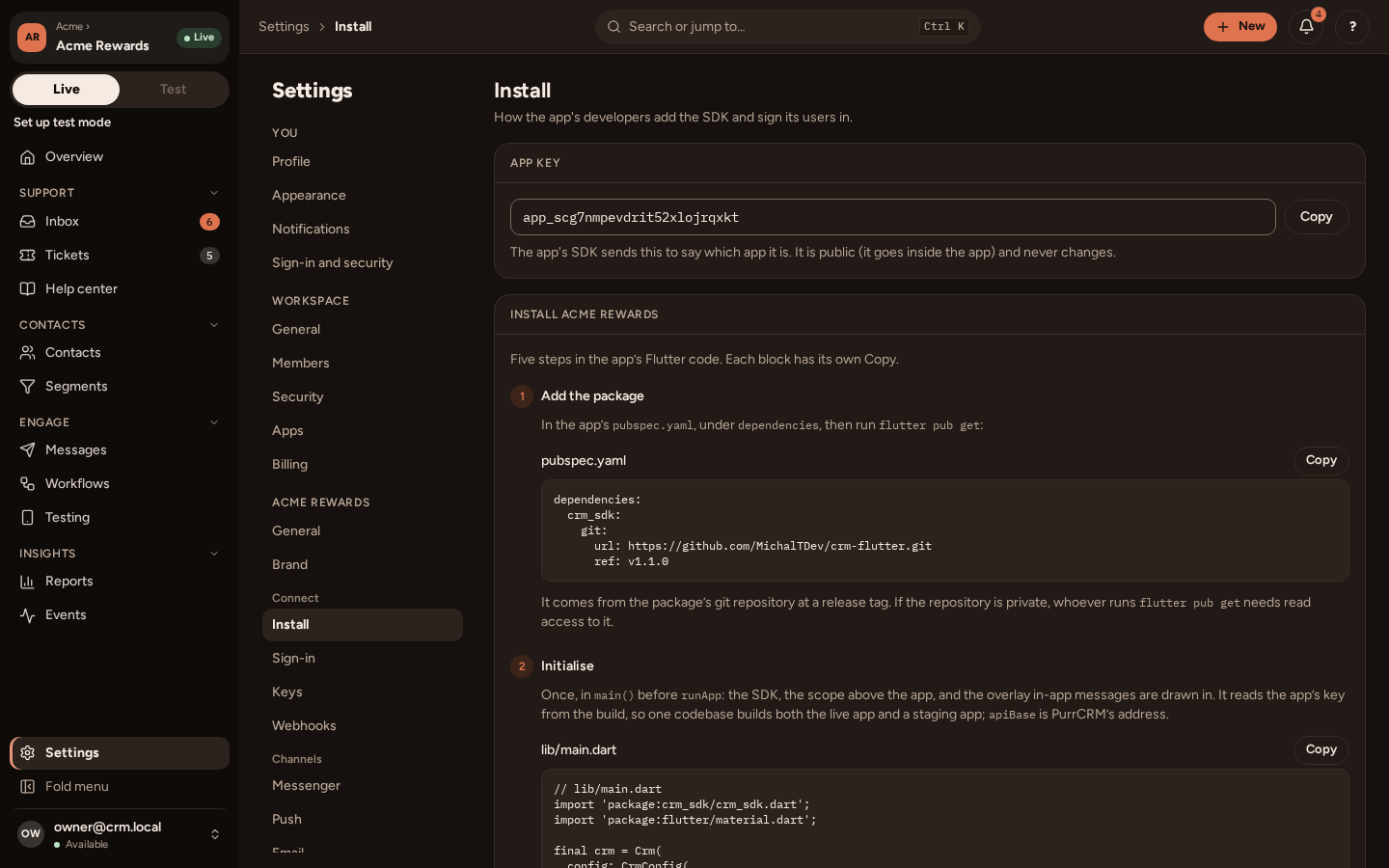Open Appearance settings
This screenshot has height=868, width=1389.
tap(363, 196)
